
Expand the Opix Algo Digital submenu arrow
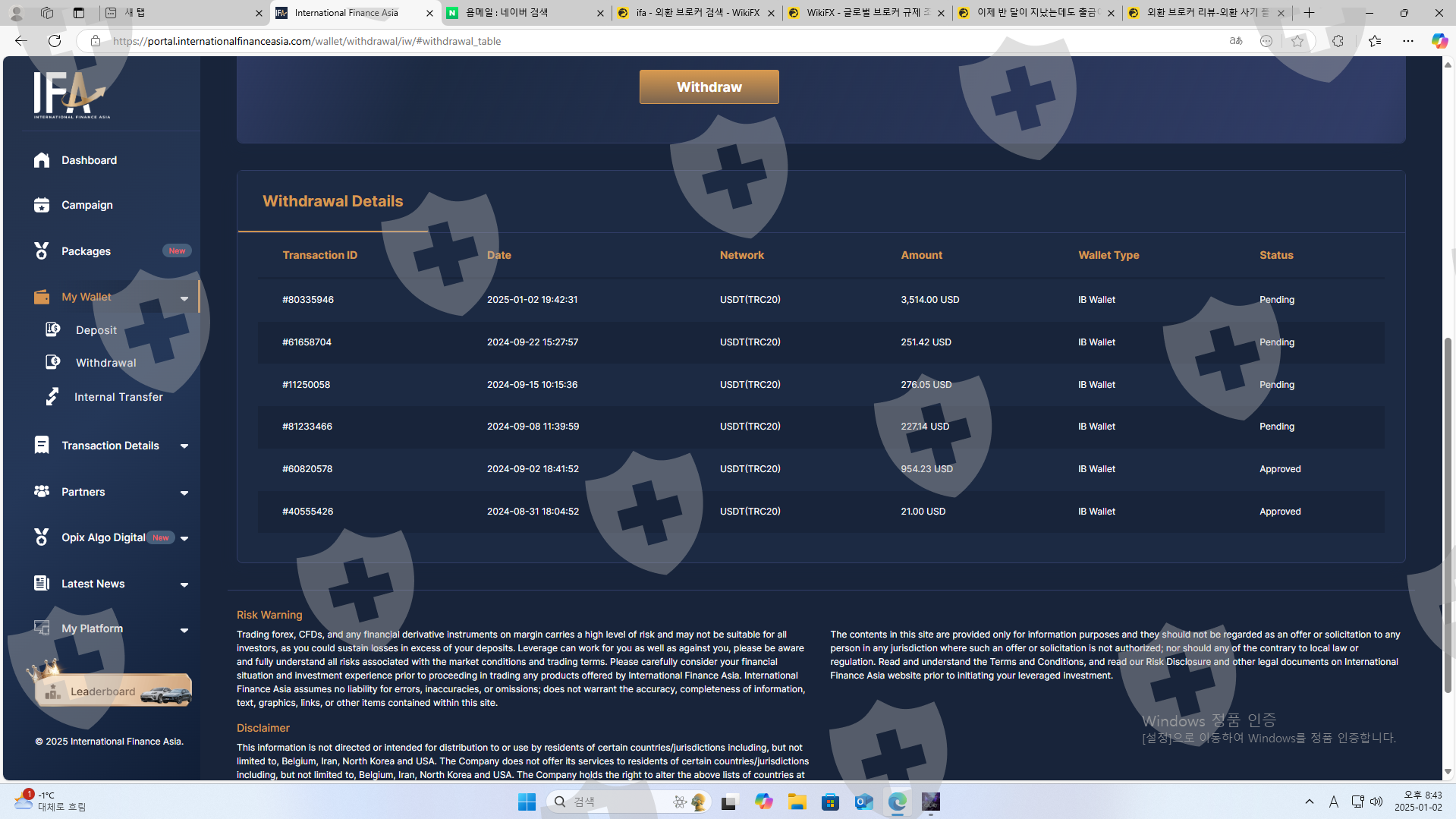click(x=184, y=539)
